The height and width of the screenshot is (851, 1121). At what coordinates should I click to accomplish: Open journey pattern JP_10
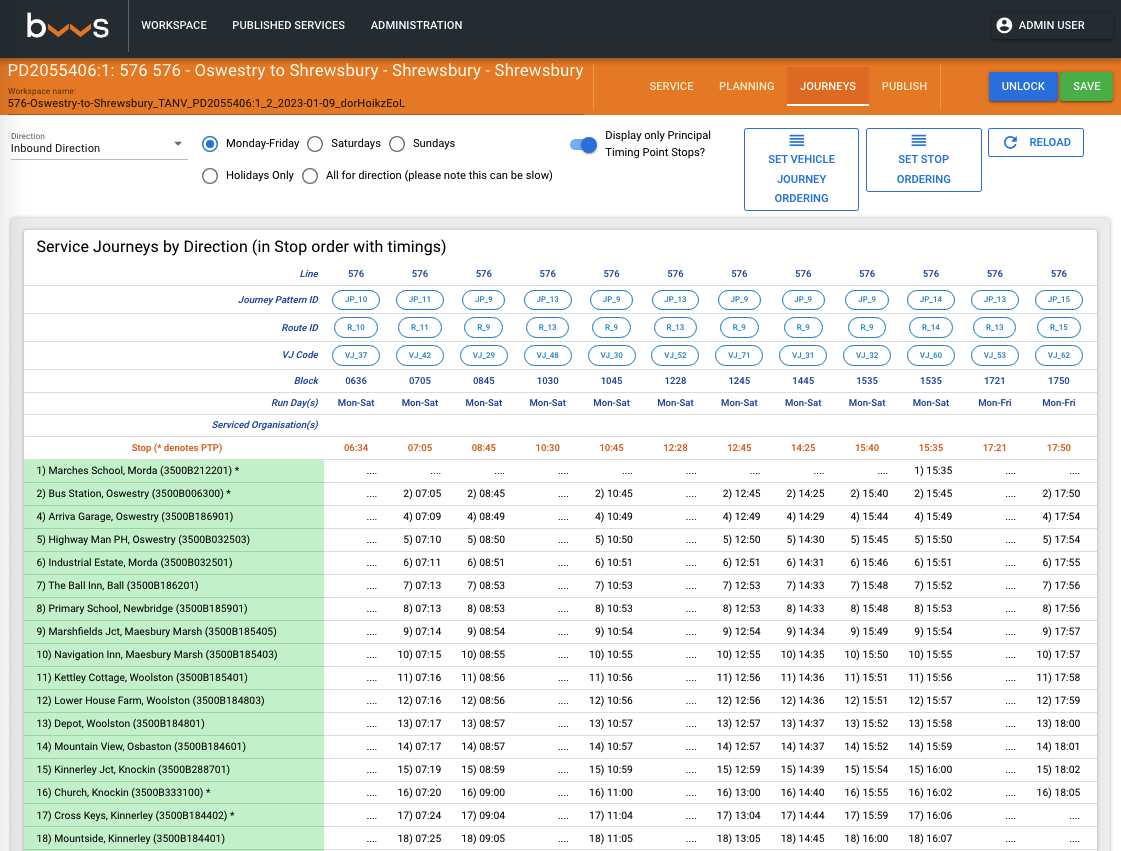(355, 299)
